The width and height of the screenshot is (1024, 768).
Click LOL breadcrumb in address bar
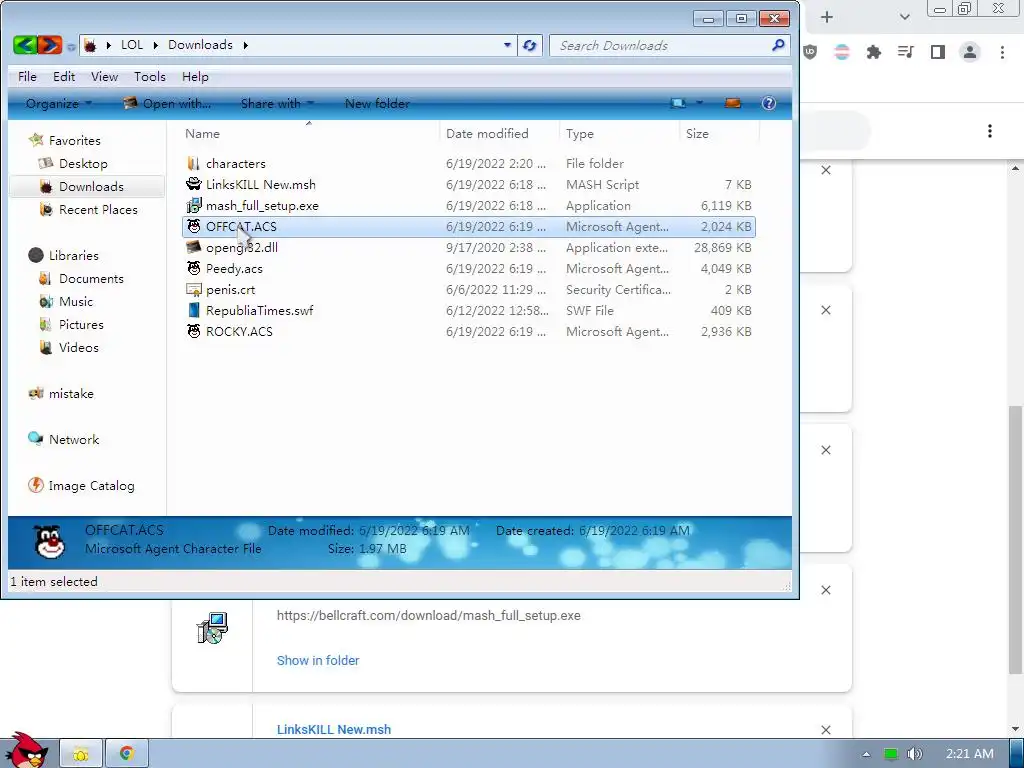tap(132, 44)
